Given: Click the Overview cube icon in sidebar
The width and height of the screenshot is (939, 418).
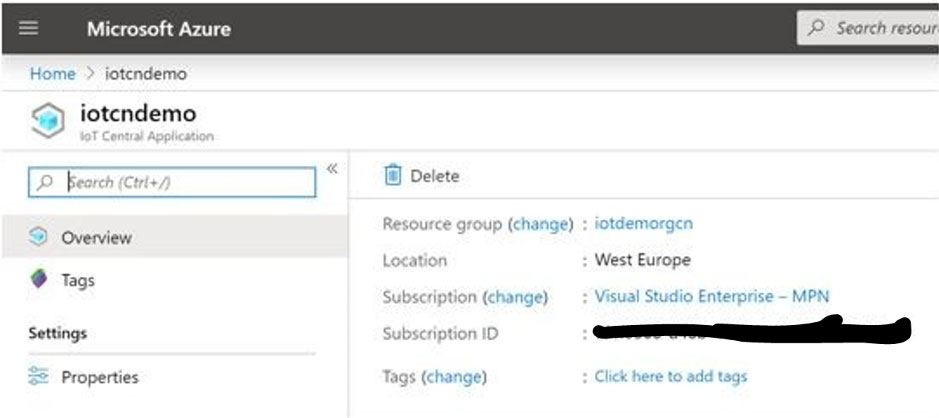Looking at the screenshot, I should click(x=38, y=238).
